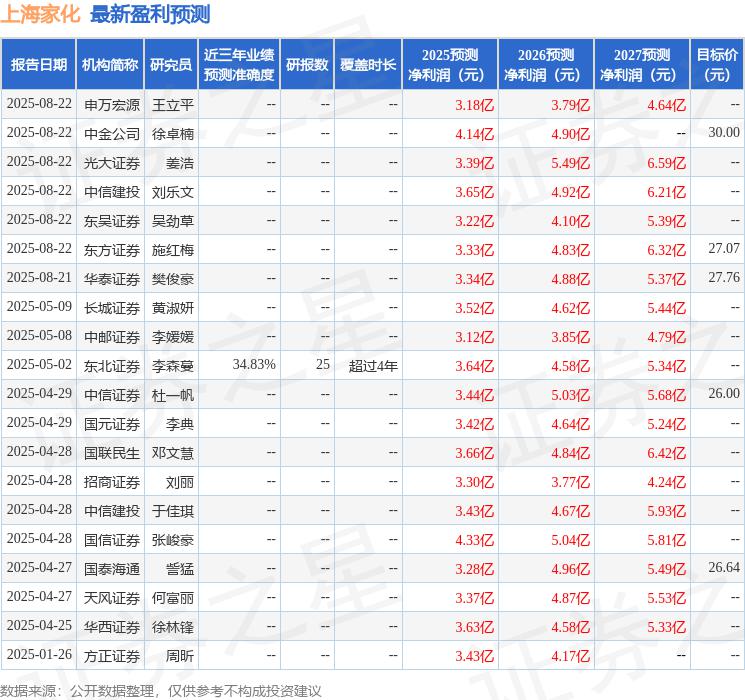Select institution 华泰证券

112,278
